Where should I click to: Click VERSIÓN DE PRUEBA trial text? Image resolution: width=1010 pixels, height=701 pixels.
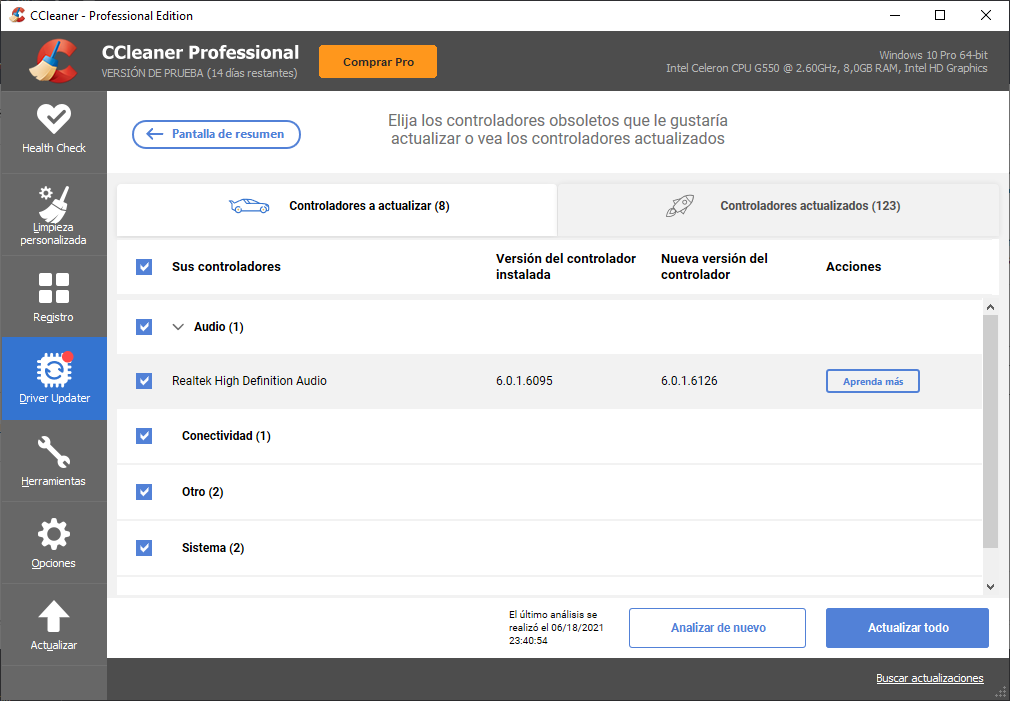coord(200,73)
